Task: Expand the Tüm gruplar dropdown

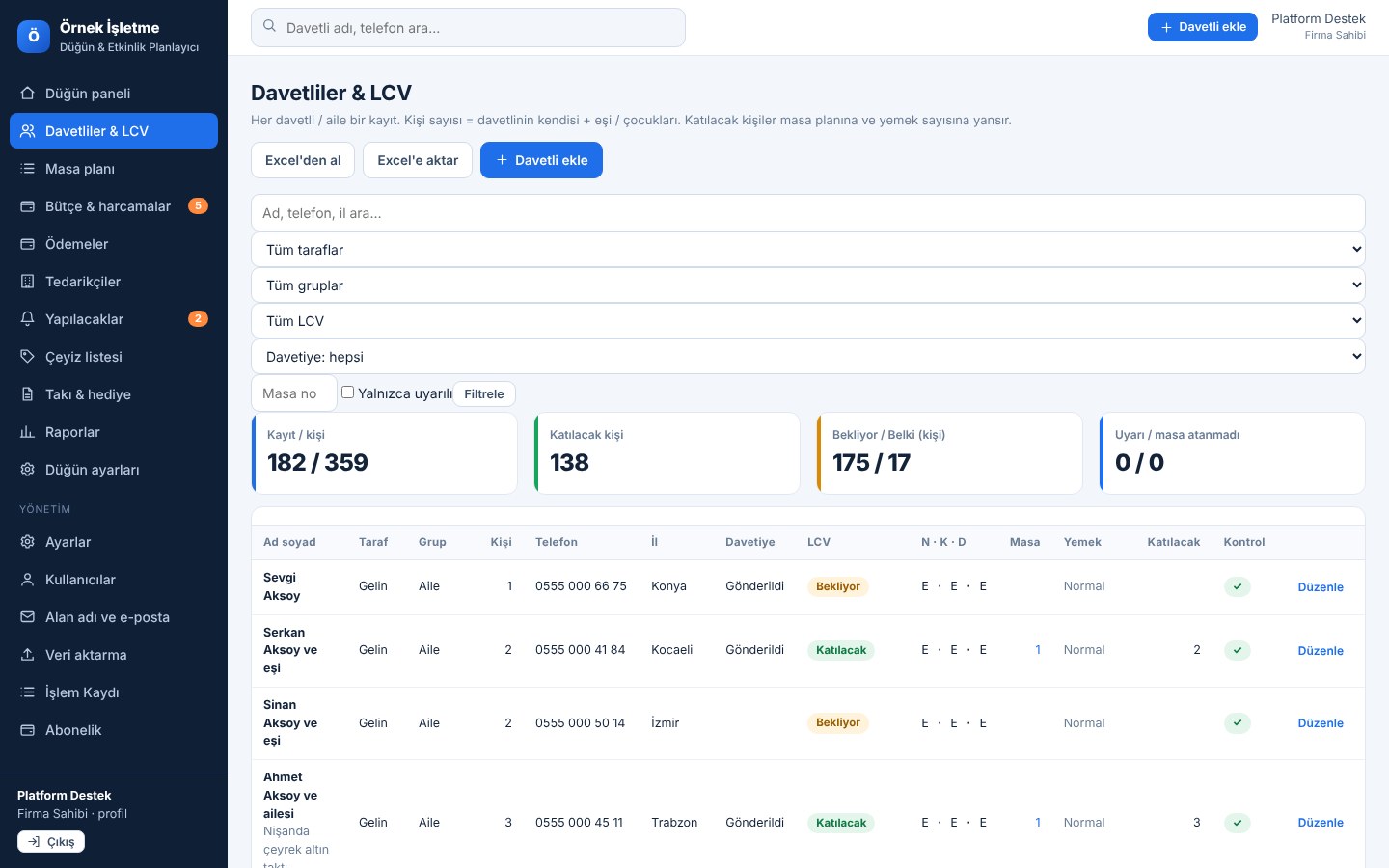Action: pyautogui.click(x=808, y=285)
